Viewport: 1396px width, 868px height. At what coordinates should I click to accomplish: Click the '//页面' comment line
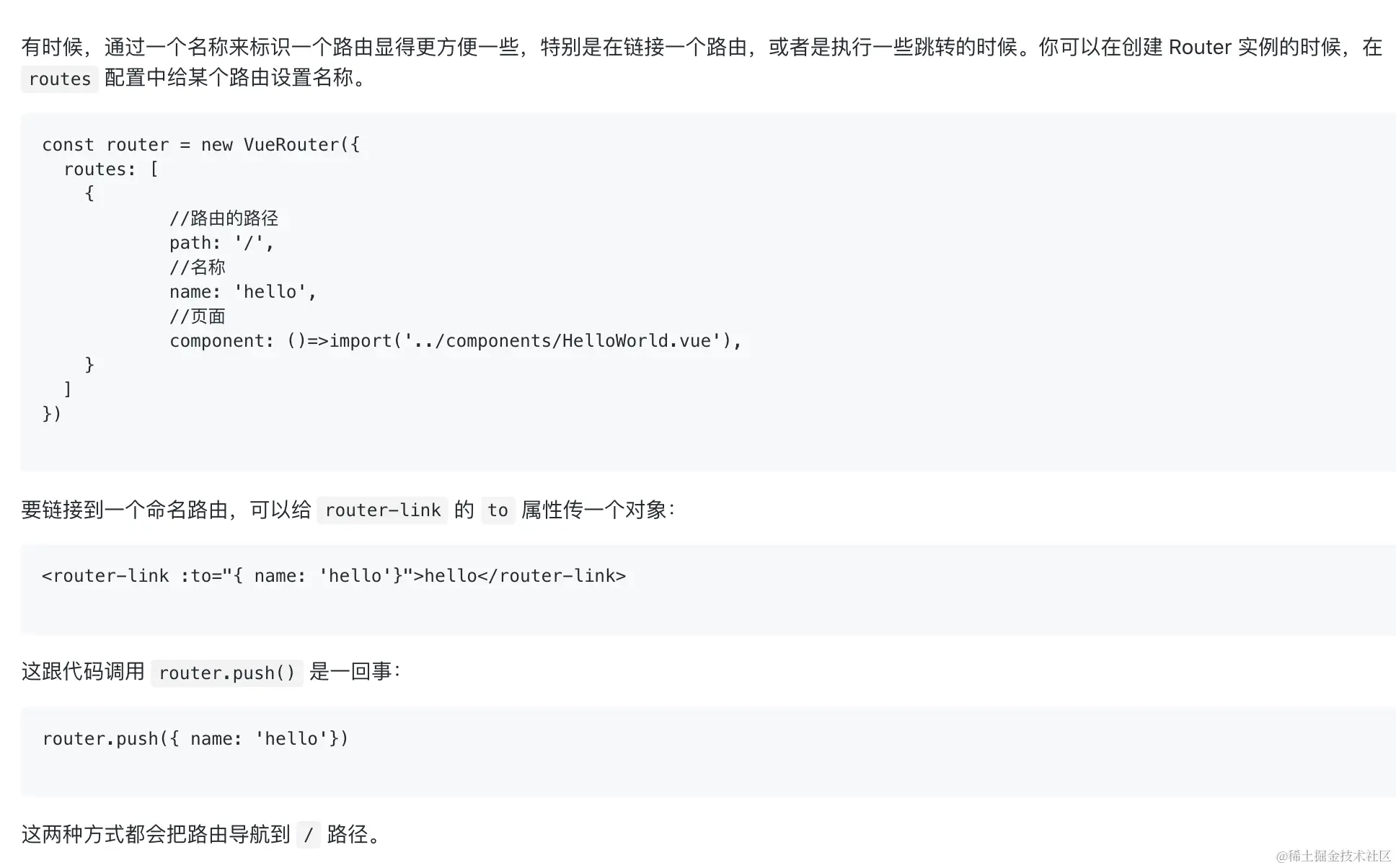[x=197, y=316]
